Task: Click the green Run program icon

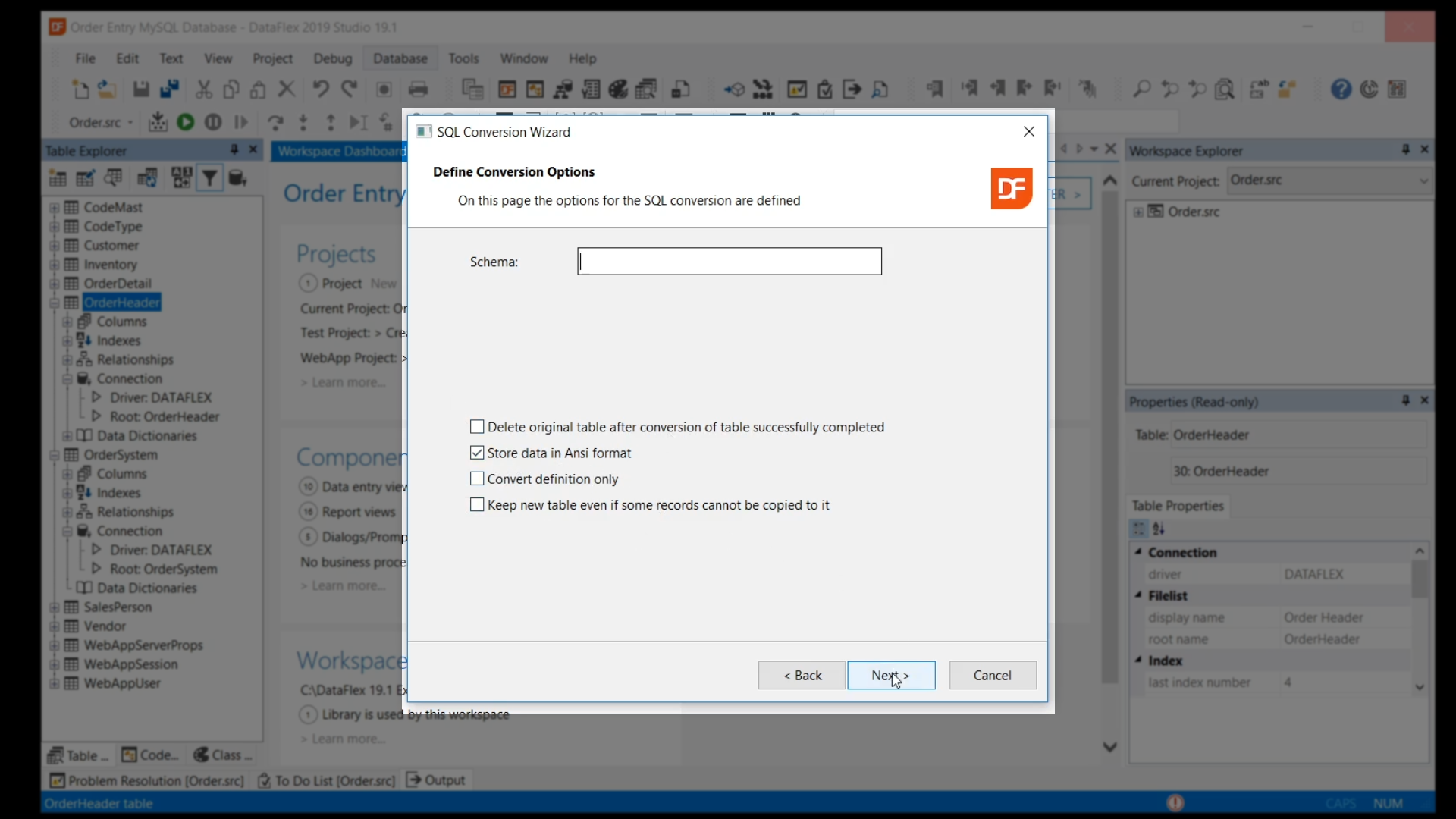Action: pyautogui.click(x=185, y=122)
